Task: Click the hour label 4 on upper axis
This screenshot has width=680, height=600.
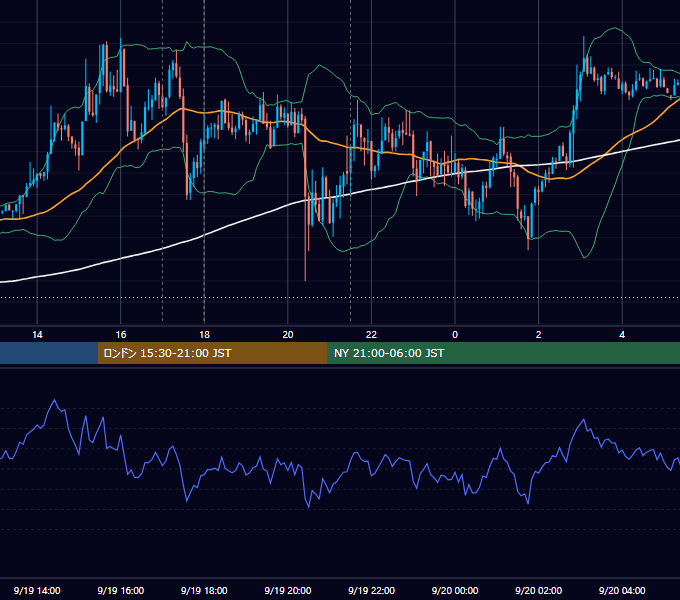Action: (x=622, y=335)
